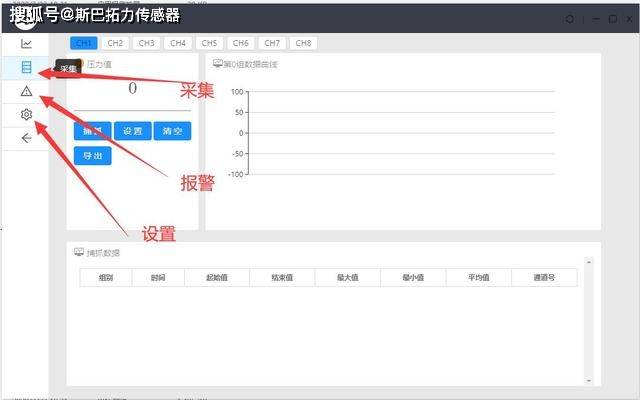Click the first blue capture button before 设置
The image size is (640, 400).
(x=93, y=131)
